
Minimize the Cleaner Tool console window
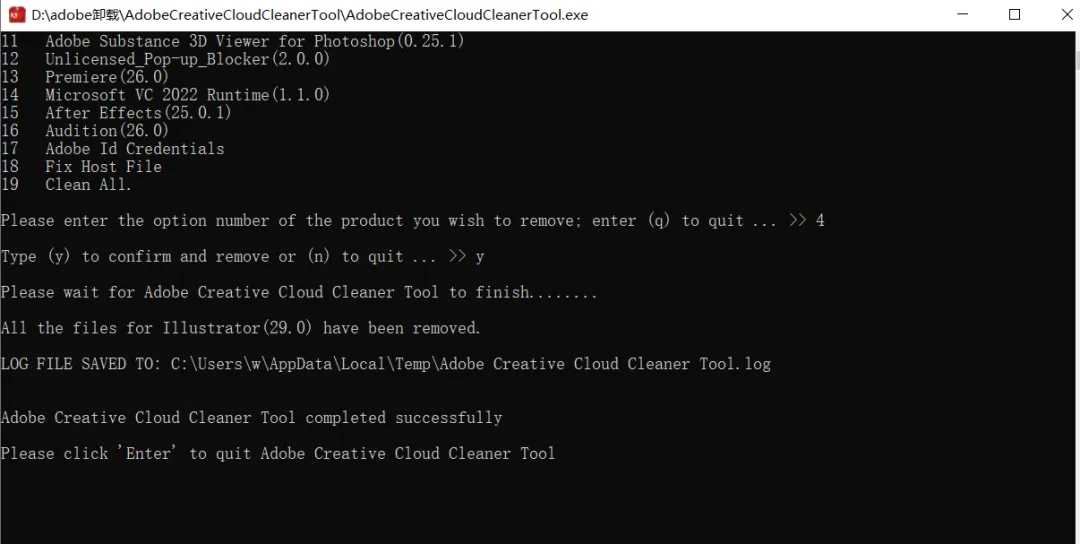click(x=962, y=14)
